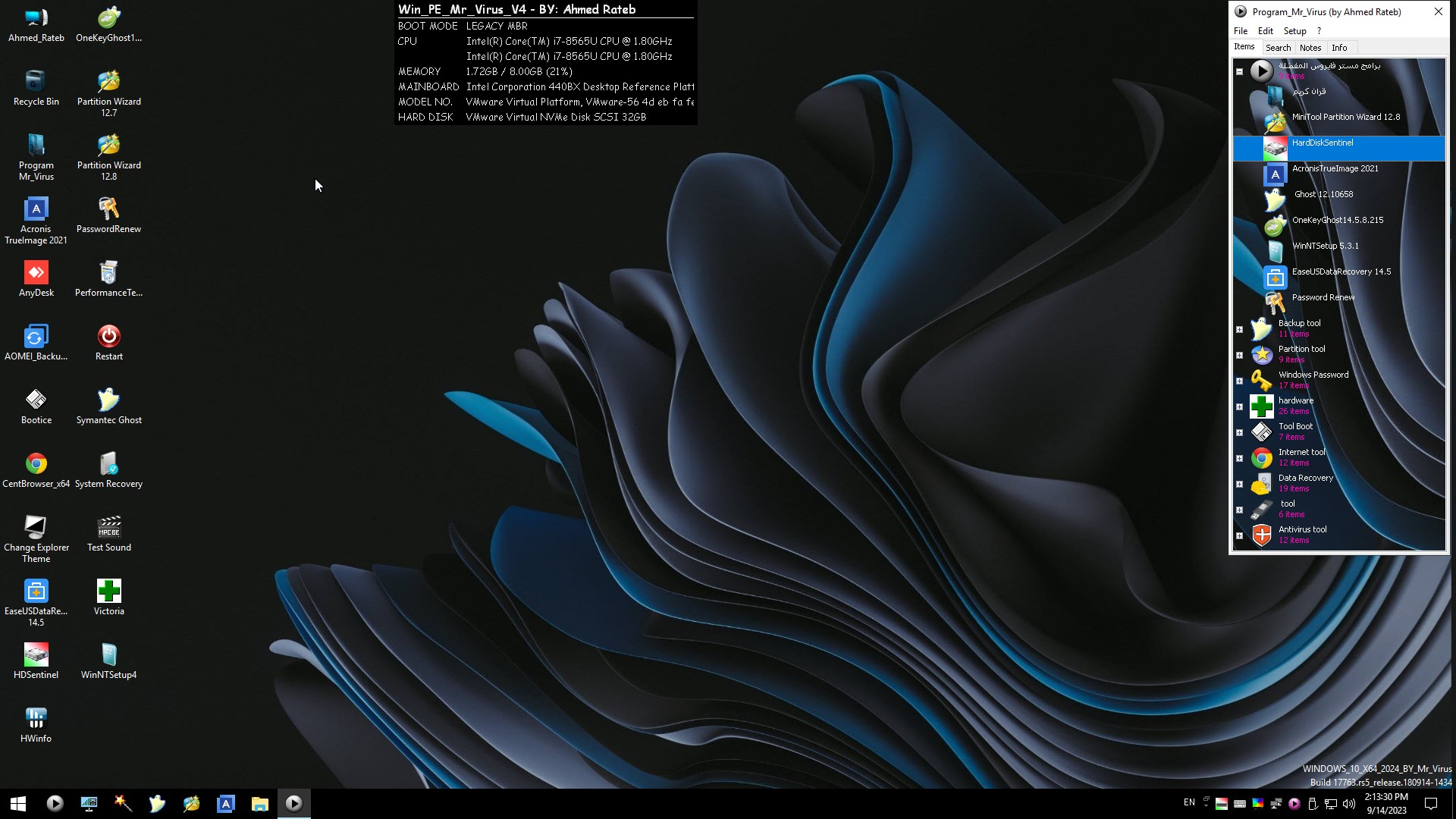This screenshot has width=1456, height=819.
Task: Click the EN language indicator
Action: coord(1189,802)
